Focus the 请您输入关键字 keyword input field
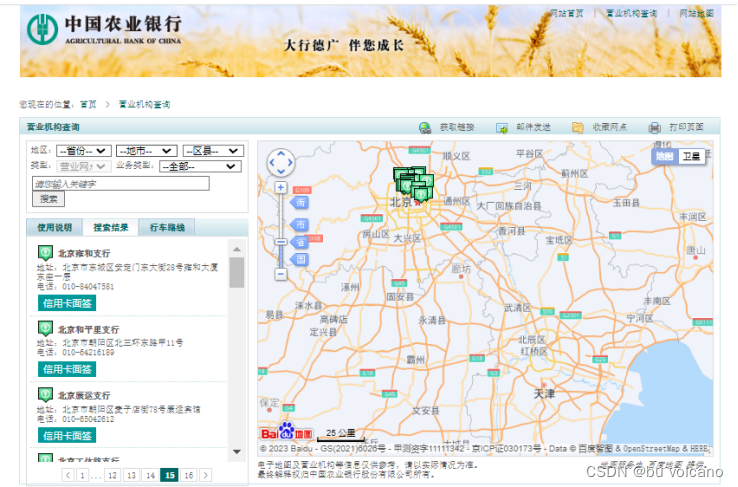The height and width of the screenshot is (487, 738). coord(121,184)
